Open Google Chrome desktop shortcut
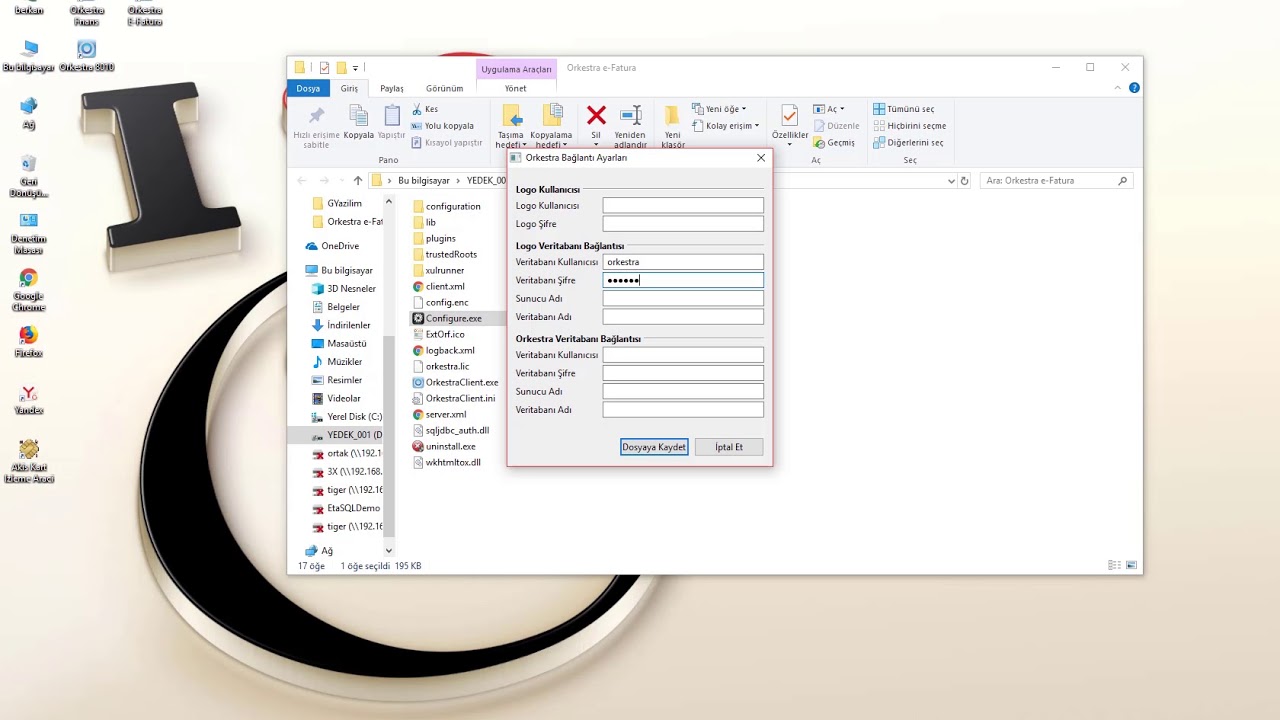 coord(29,290)
